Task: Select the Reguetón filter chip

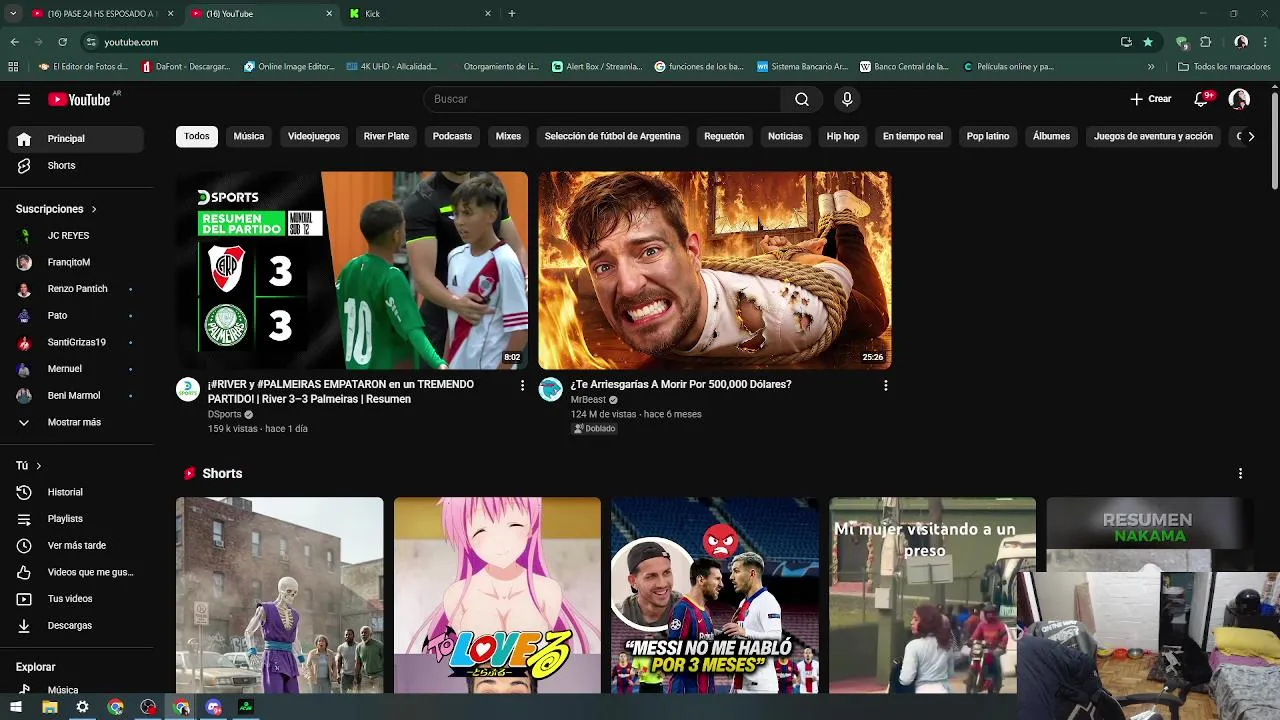Action: coord(724,136)
